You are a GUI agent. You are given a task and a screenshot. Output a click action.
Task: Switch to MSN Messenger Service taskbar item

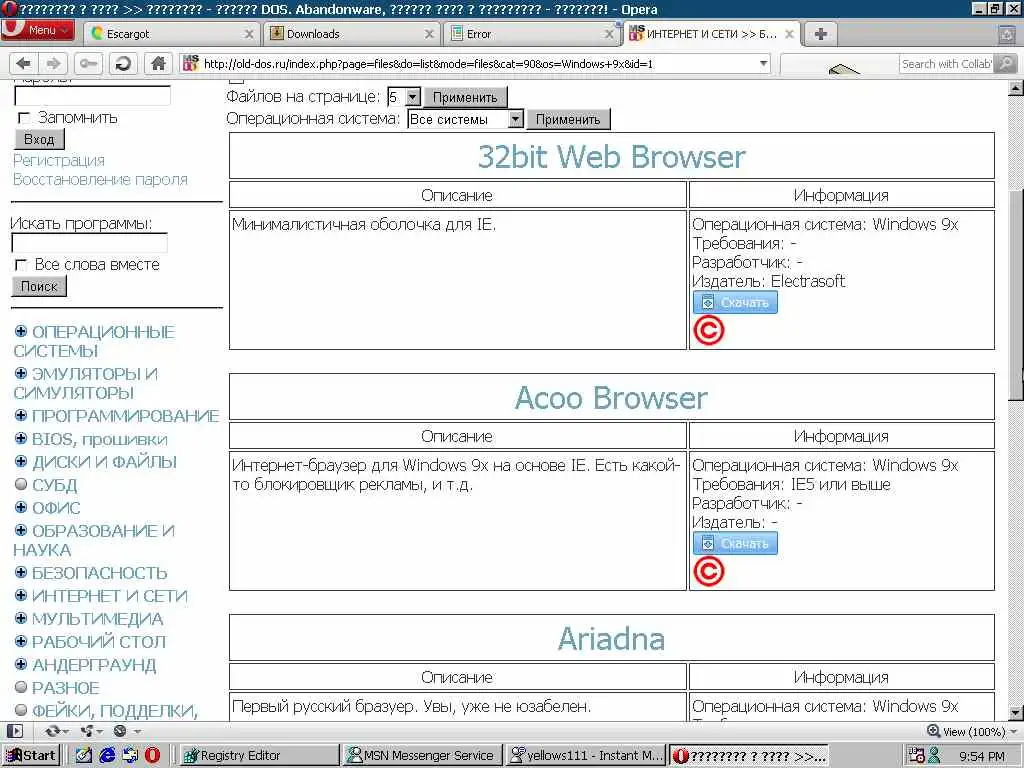coord(422,755)
